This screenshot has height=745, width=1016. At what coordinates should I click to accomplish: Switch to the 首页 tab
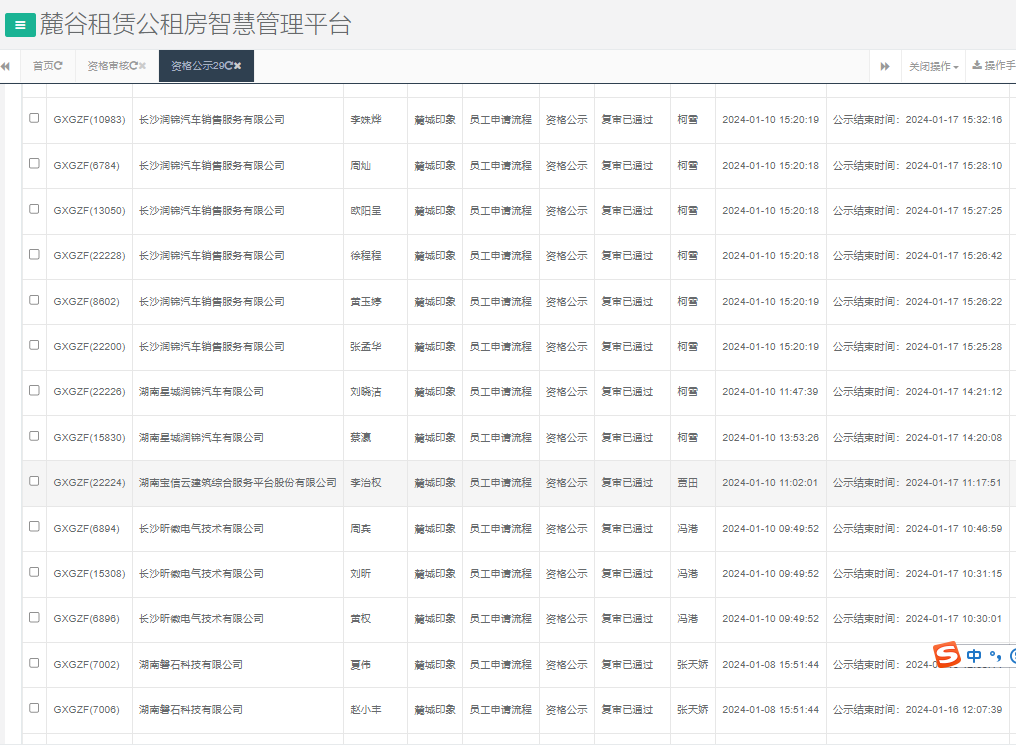(x=45, y=66)
